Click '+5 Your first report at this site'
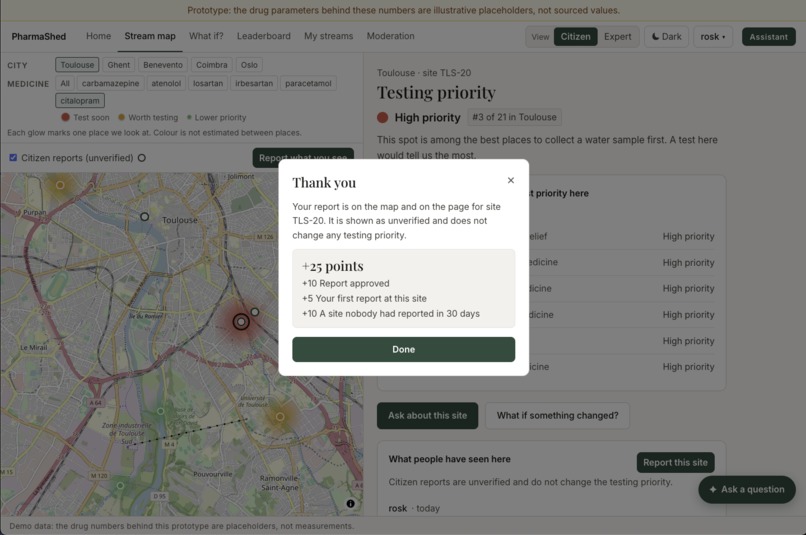Screen dimensions: 806x535 coord(364,299)
